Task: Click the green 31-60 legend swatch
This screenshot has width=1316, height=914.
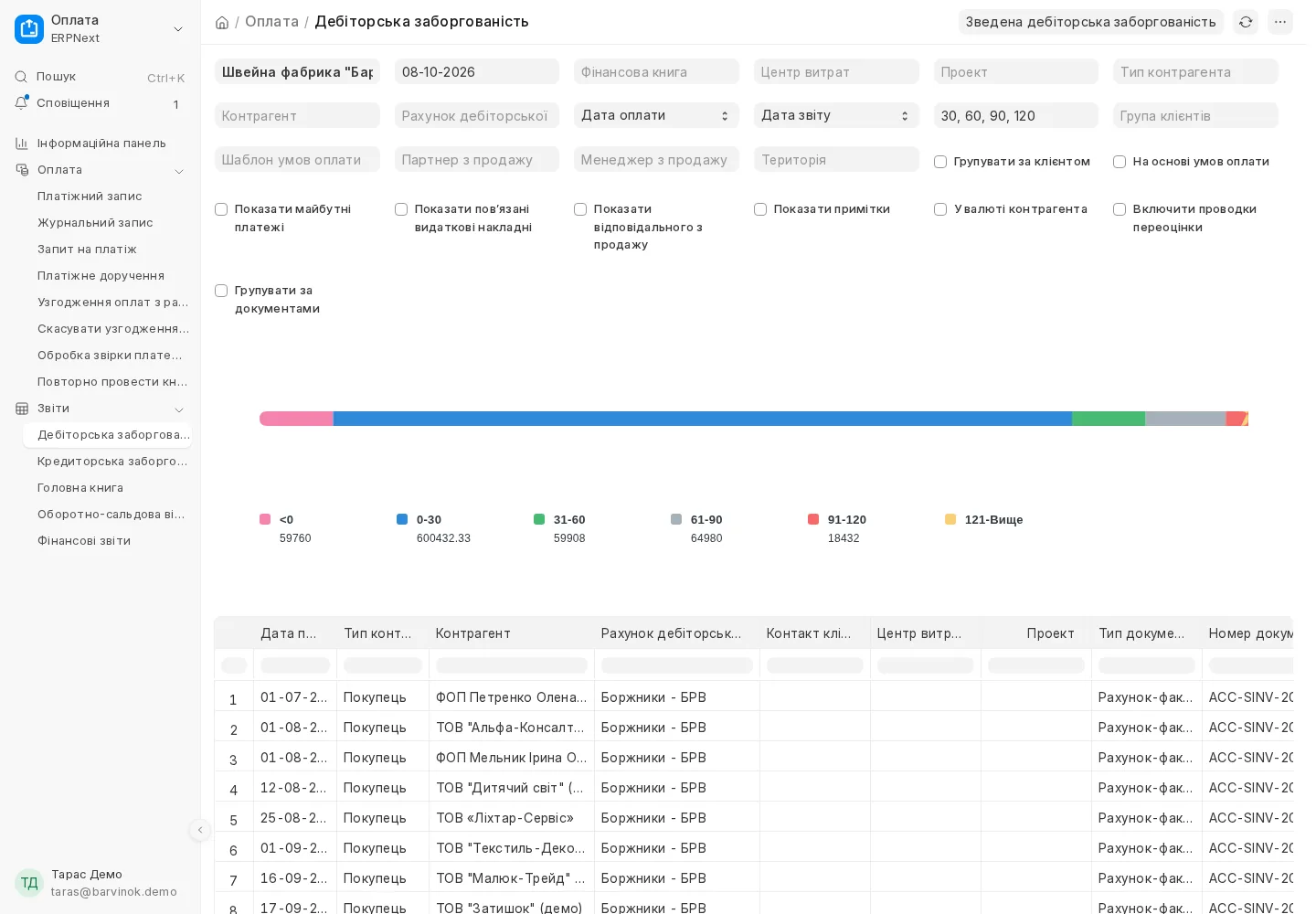Action: pos(539,519)
